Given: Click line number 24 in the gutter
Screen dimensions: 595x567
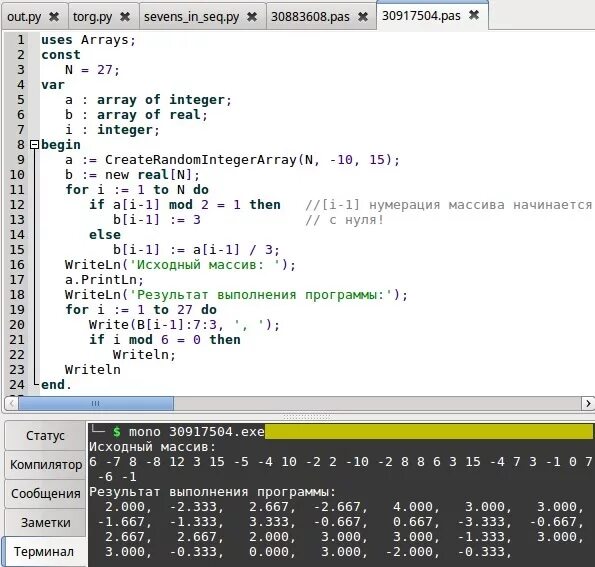Looking at the screenshot, I should click(17, 385).
